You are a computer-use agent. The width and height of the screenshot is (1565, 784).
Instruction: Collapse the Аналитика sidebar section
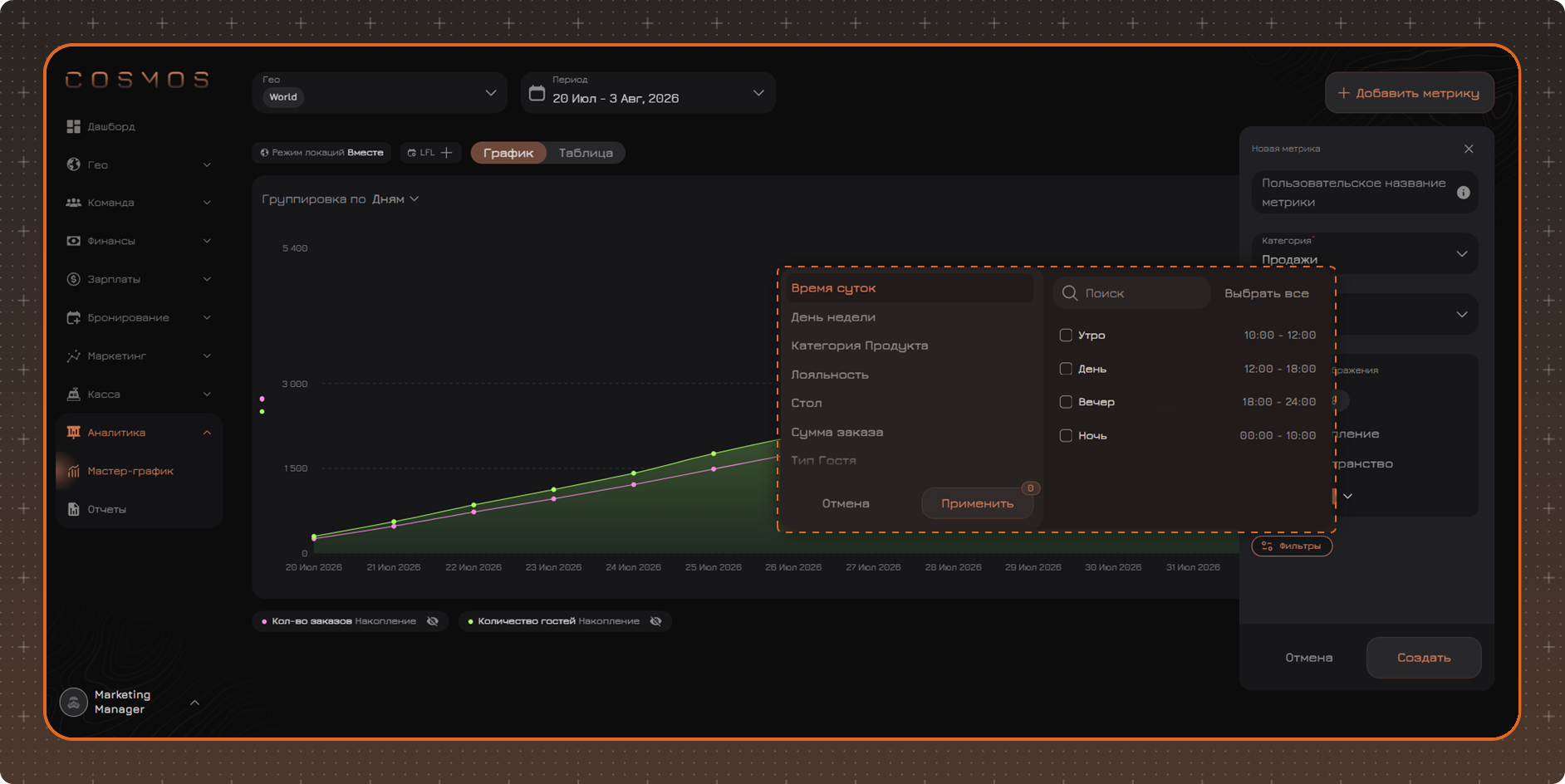[x=207, y=433]
